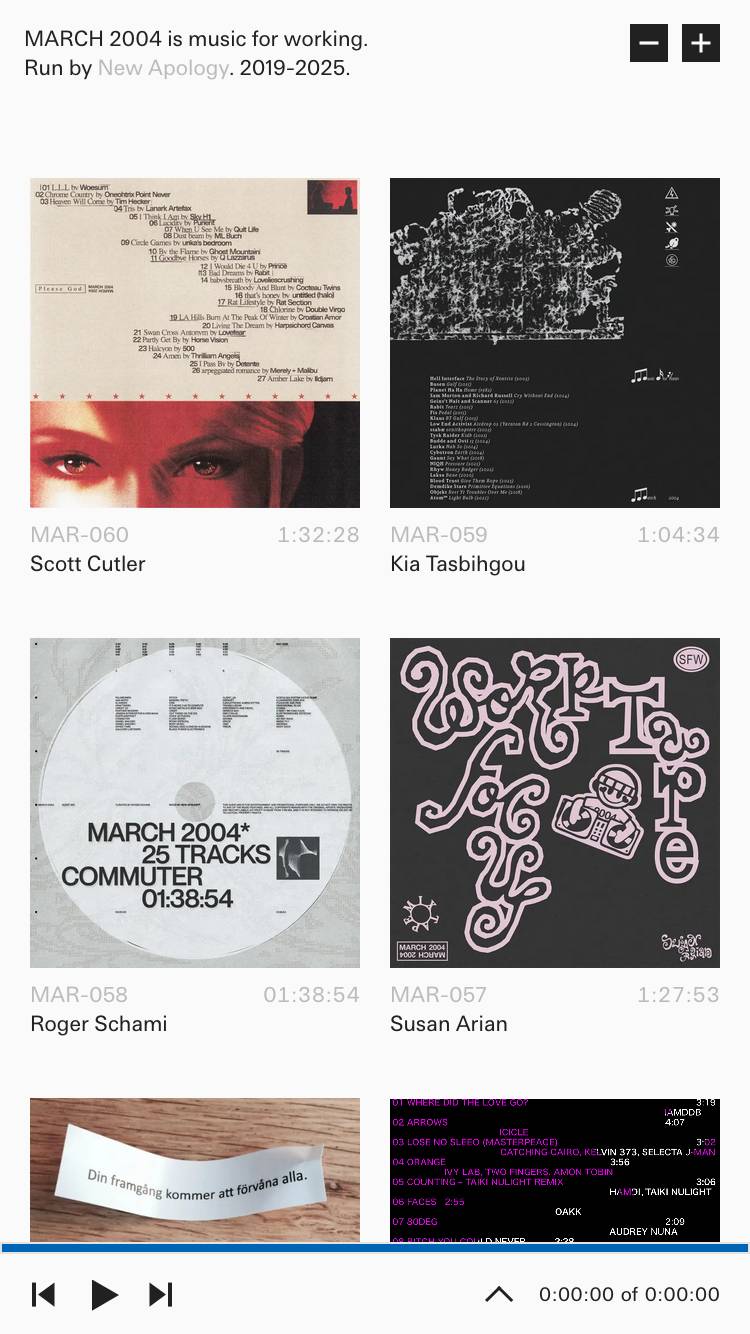Click the MAR-057 catalog label
Viewport: 750px width, 1334px height.
coord(439,994)
